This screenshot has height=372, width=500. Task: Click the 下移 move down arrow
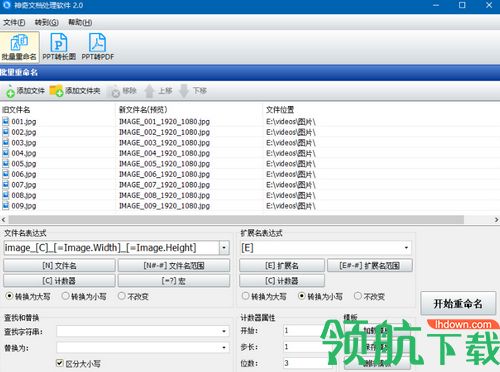point(184,91)
